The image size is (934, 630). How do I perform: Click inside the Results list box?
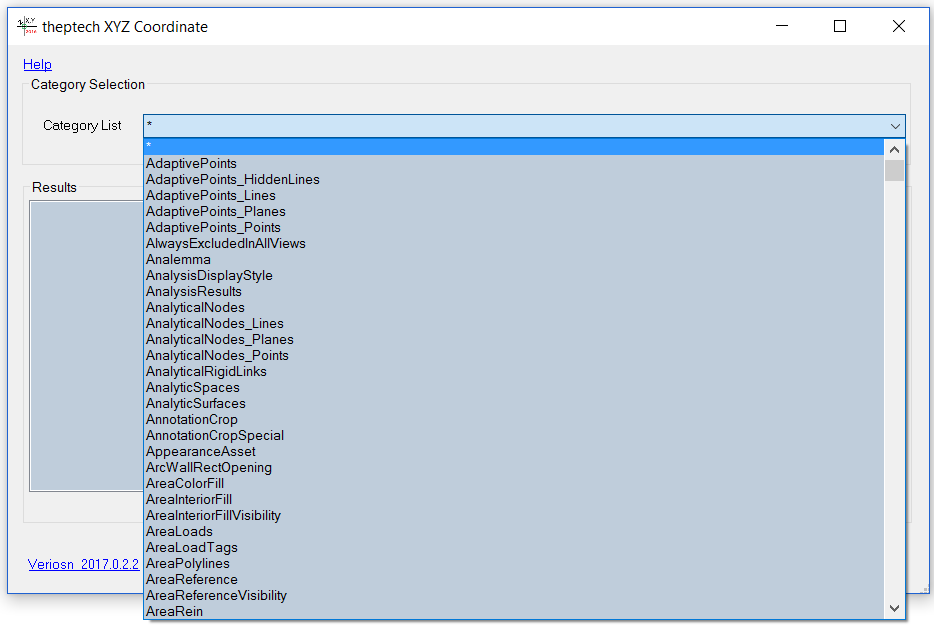[86, 346]
